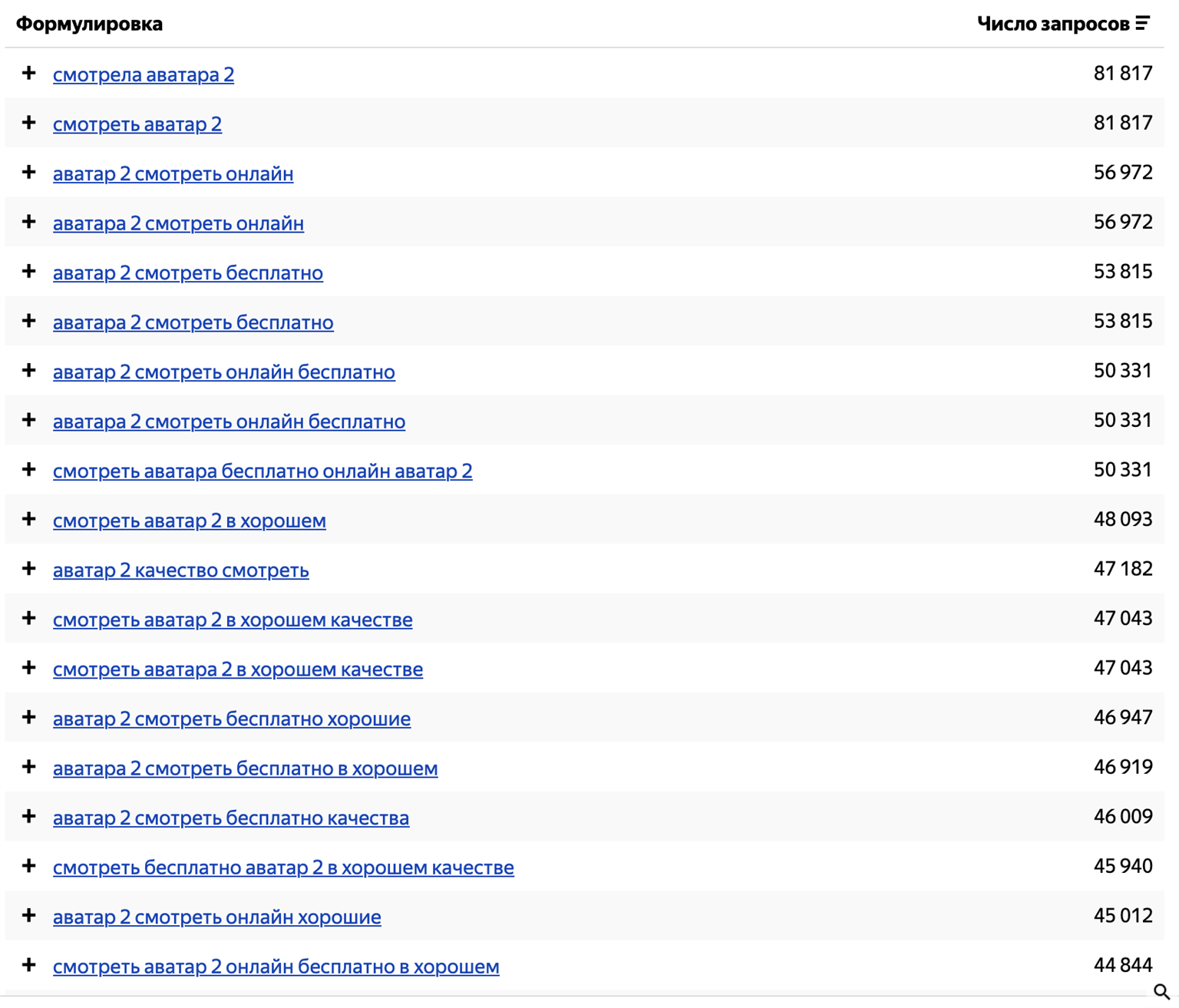Screen dimensions: 1179x1008
Task: Open link 'смотреть аватар 2 в хорошем качестве'
Action: point(233,620)
